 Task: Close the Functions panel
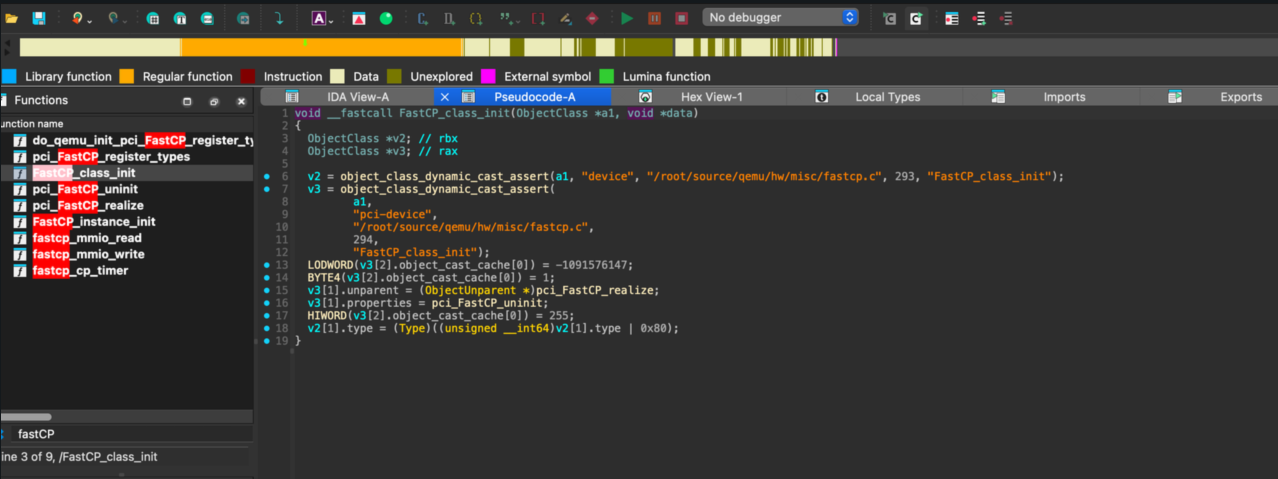241,101
